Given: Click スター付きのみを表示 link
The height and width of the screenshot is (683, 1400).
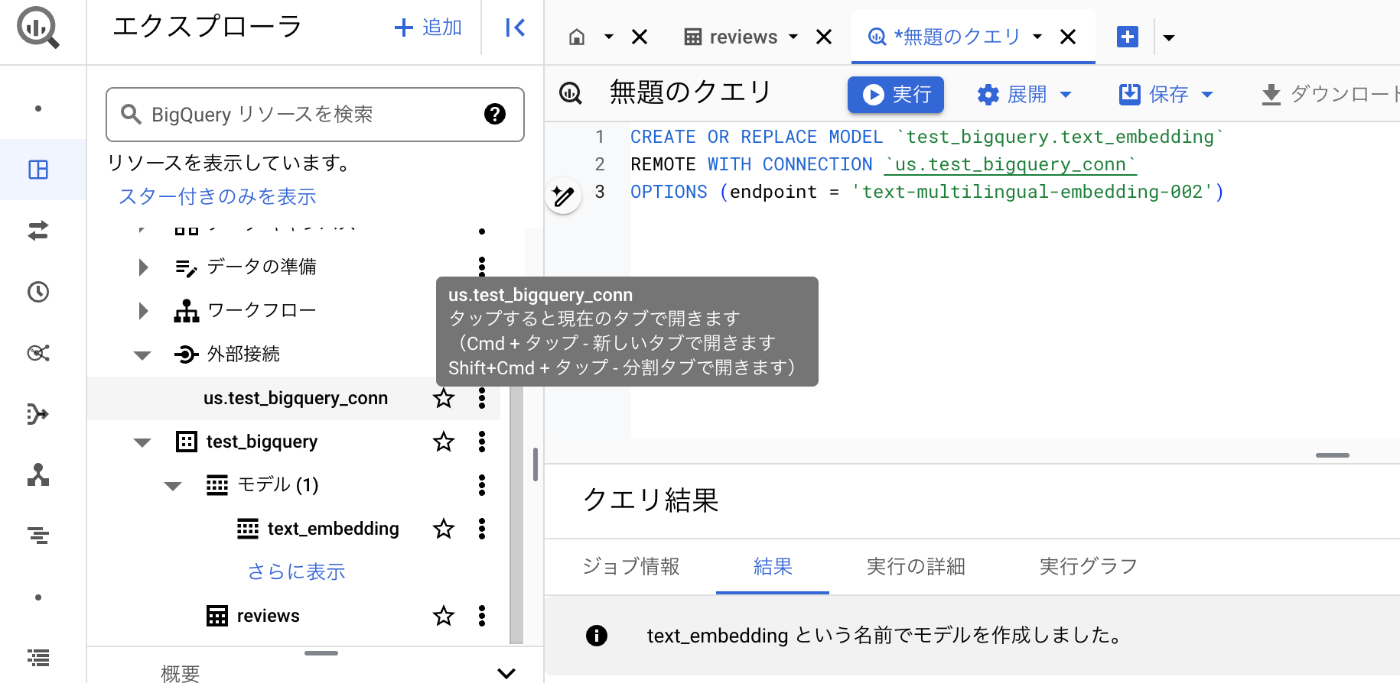Looking at the screenshot, I should (x=218, y=196).
